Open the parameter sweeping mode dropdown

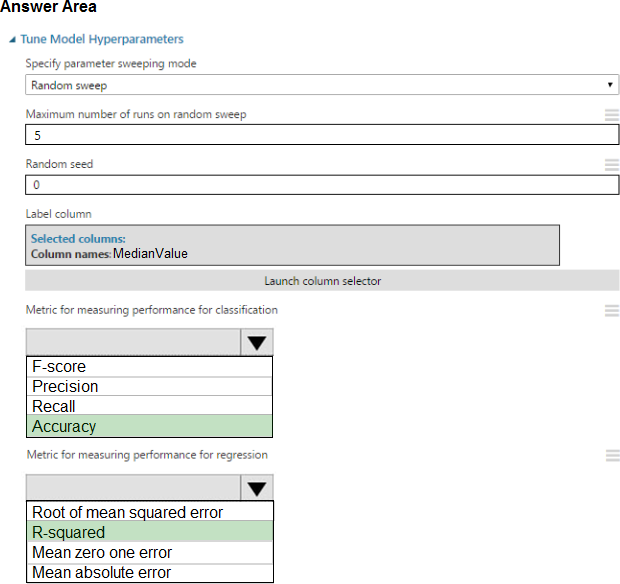point(321,86)
